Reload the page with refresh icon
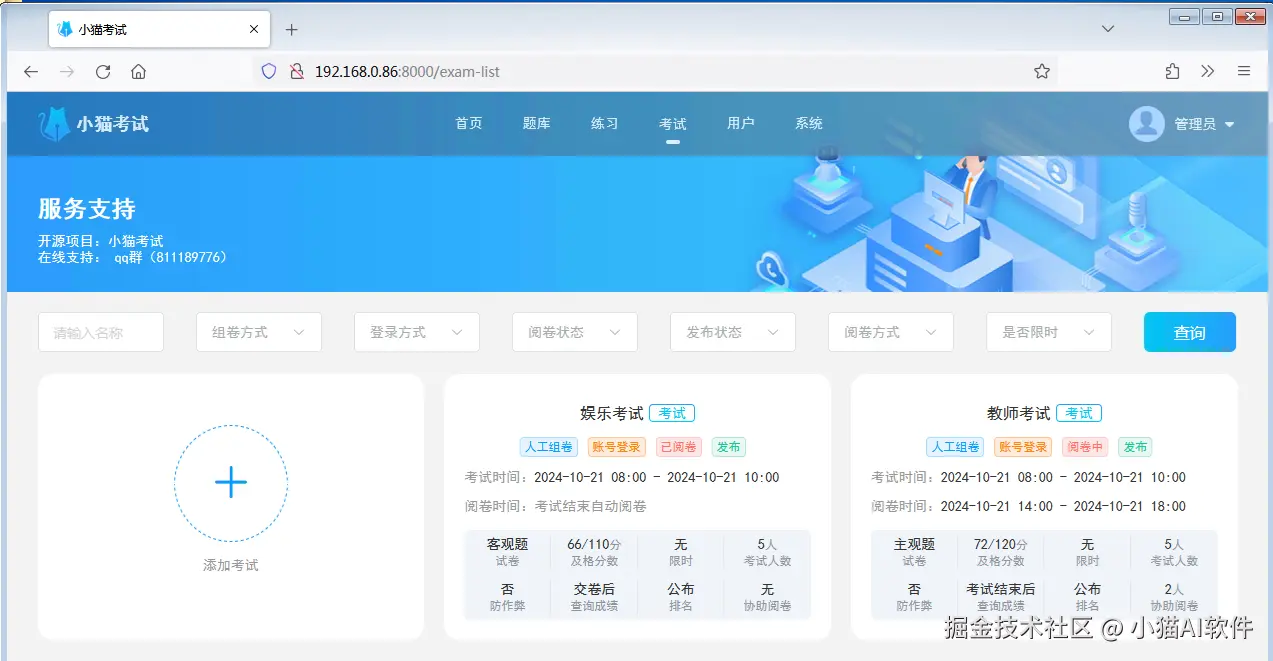The width and height of the screenshot is (1273, 661). coord(103,72)
